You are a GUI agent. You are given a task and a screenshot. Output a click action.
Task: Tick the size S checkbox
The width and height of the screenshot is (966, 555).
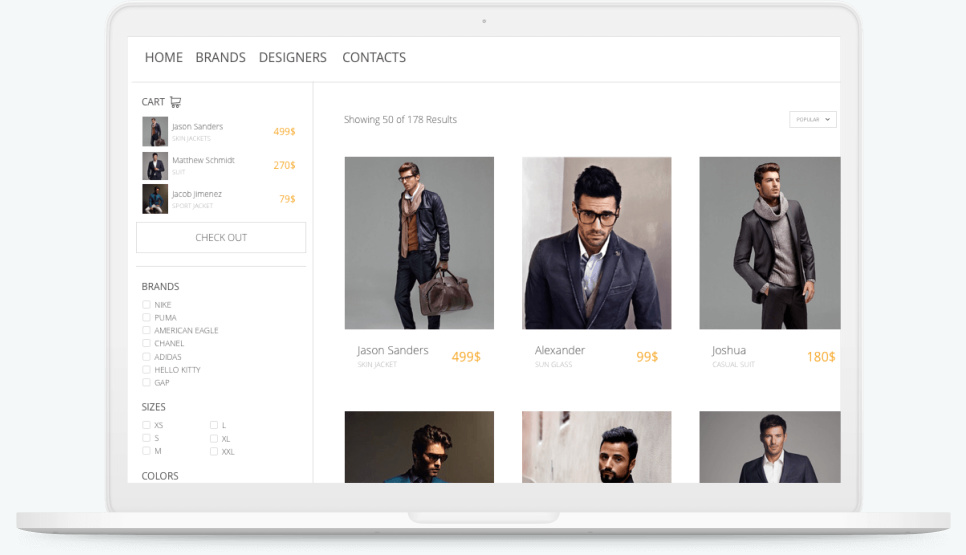(146, 438)
